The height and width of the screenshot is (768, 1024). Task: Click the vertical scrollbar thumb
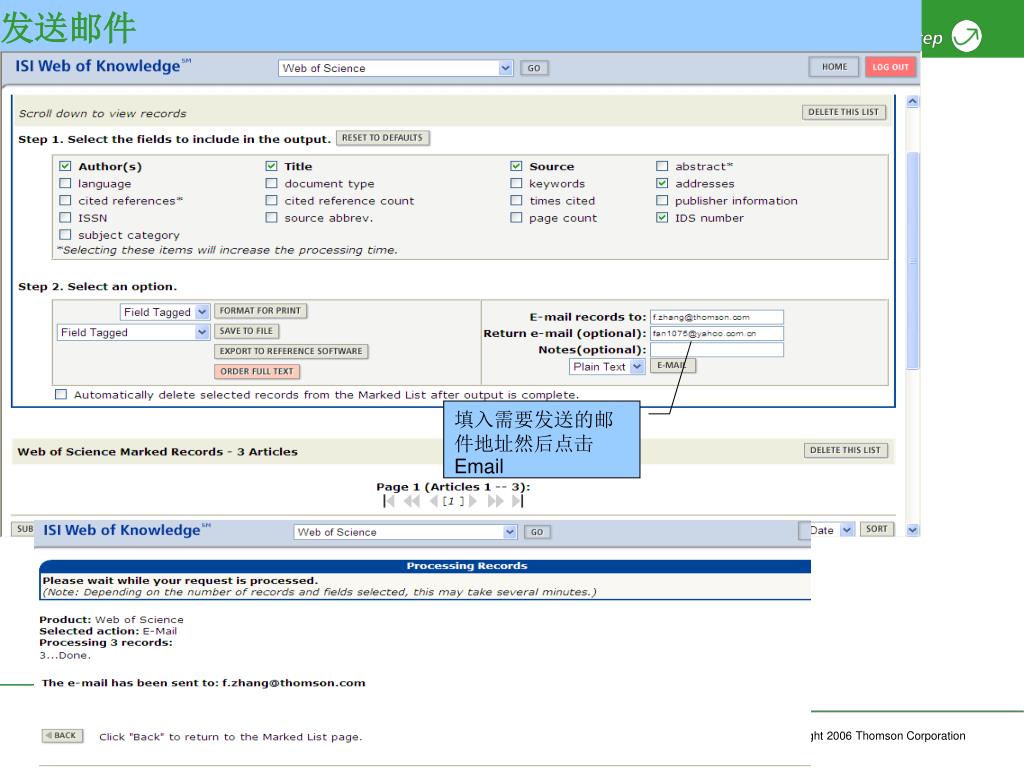[913, 261]
